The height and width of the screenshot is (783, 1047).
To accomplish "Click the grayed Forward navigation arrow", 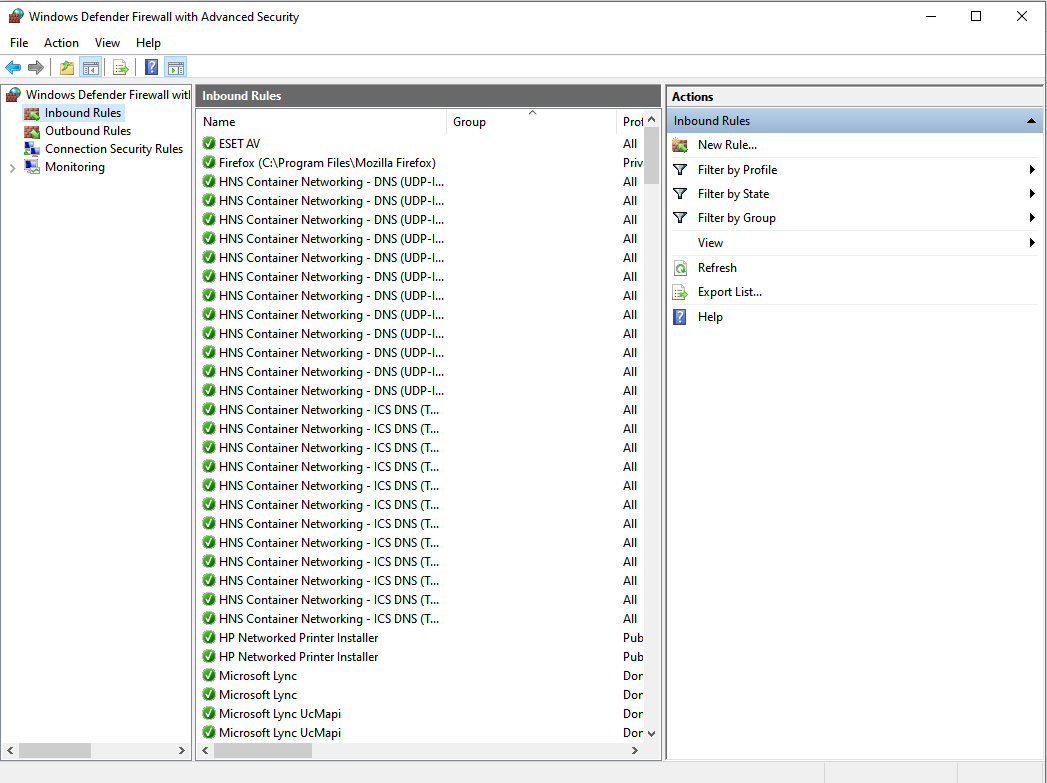I will pyautogui.click(x=37, y=67).
